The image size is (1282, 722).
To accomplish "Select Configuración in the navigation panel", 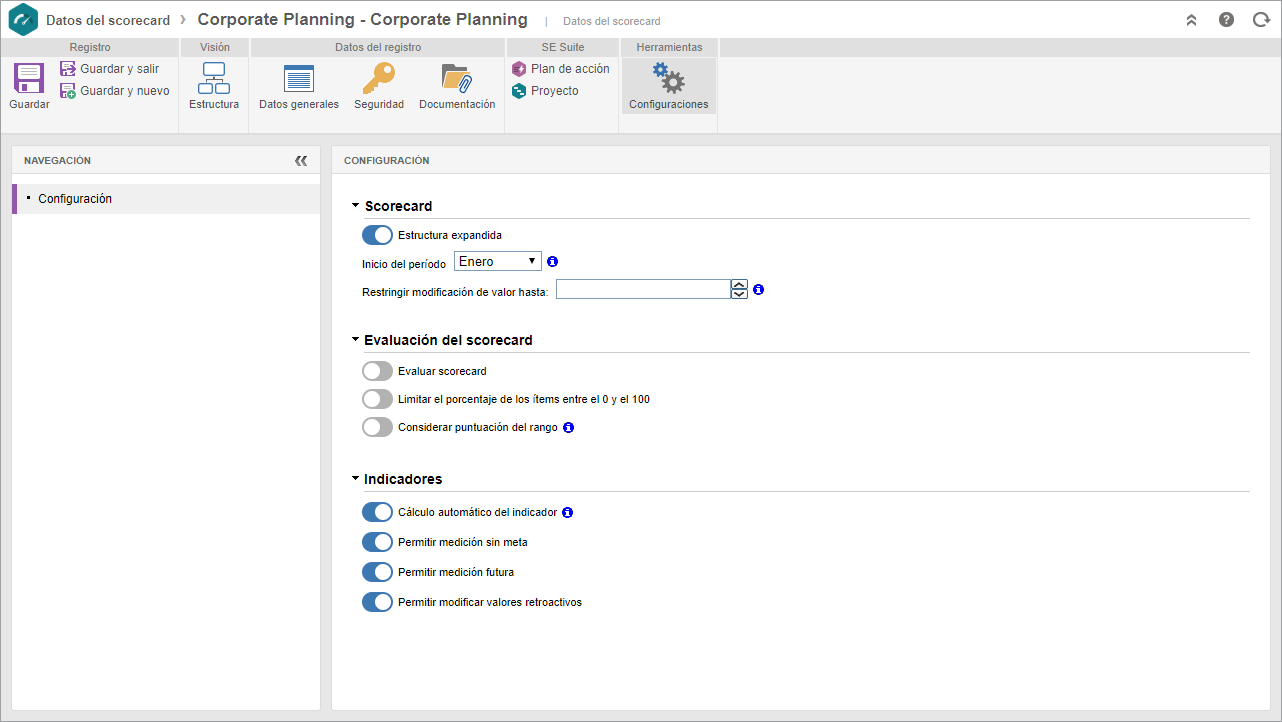I will click(x=166, y=199).
